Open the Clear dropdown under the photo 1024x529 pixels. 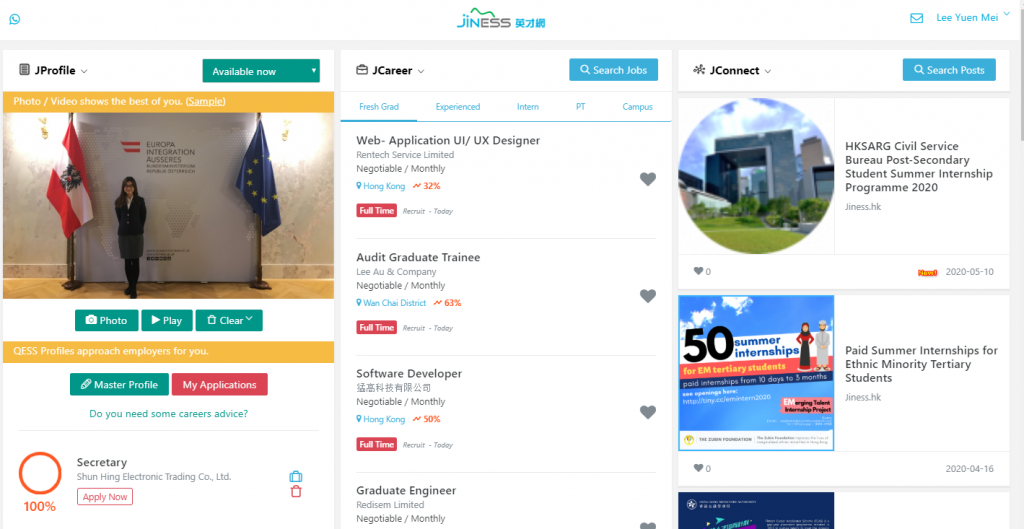coord(229,320)
